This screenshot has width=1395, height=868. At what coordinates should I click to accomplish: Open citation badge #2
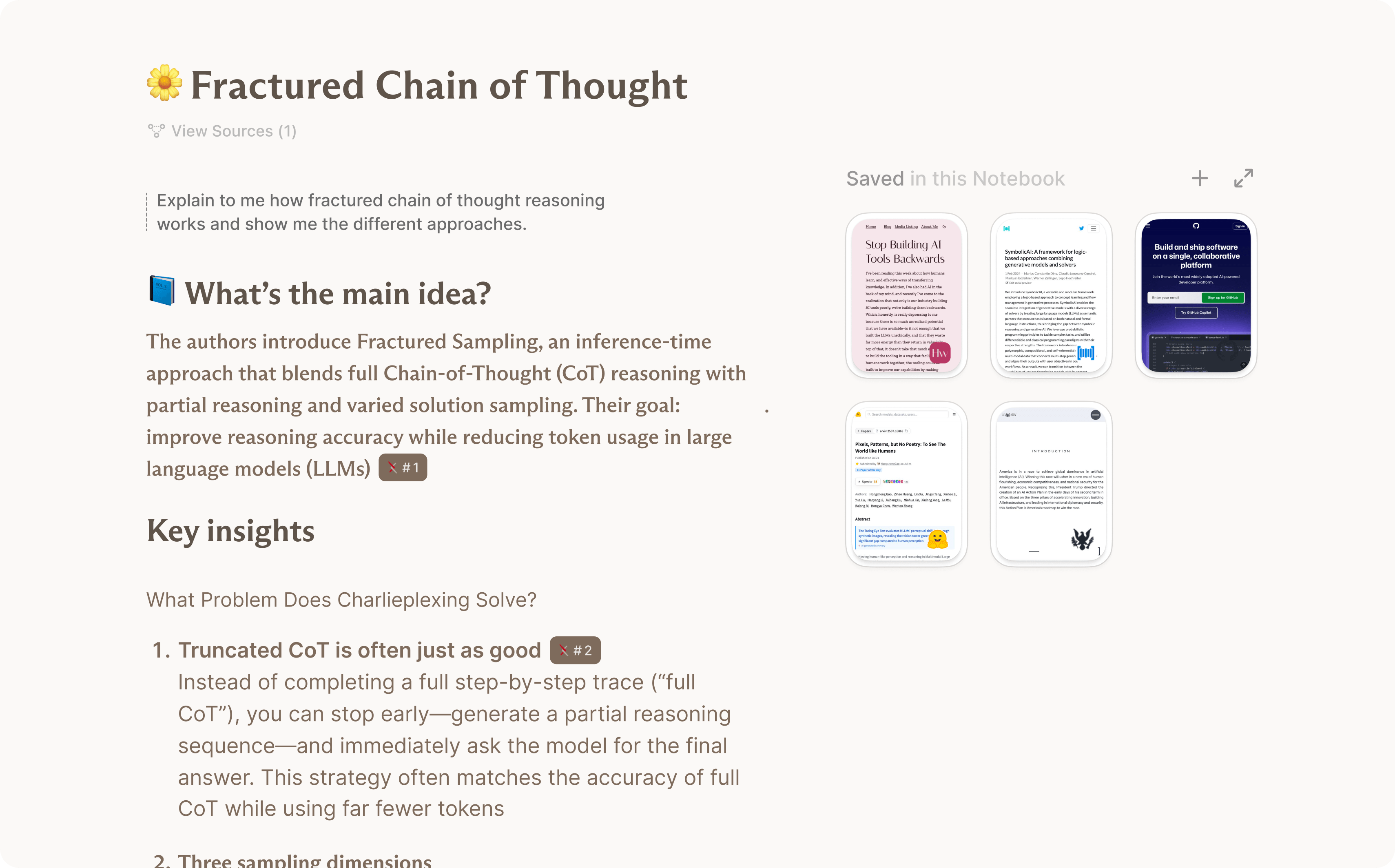point(575,651)
